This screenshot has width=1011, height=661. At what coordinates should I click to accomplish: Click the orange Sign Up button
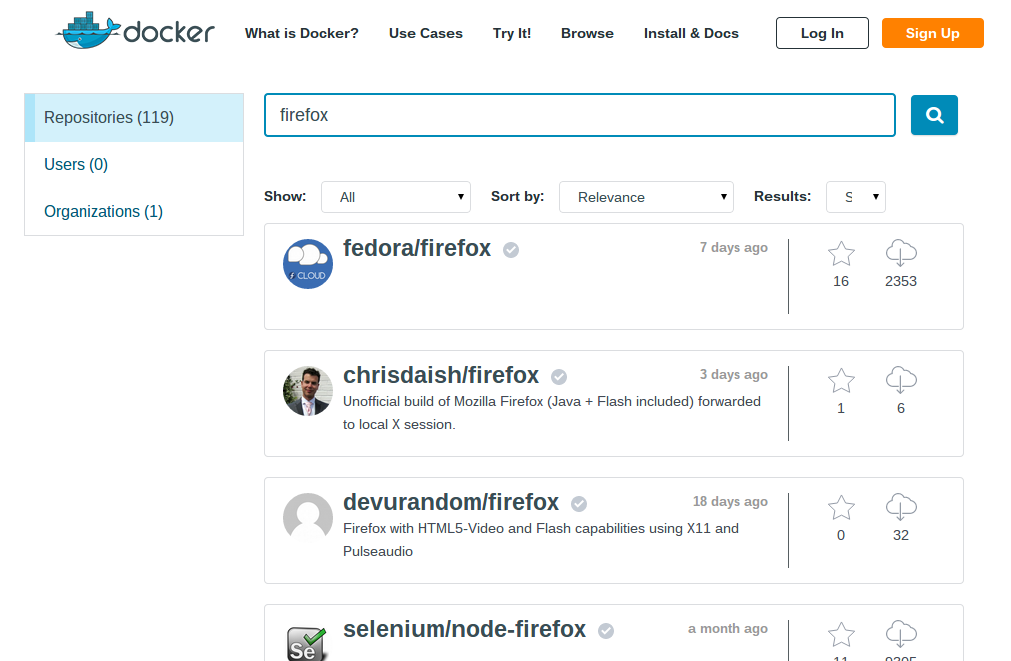[x=932, y=33]
